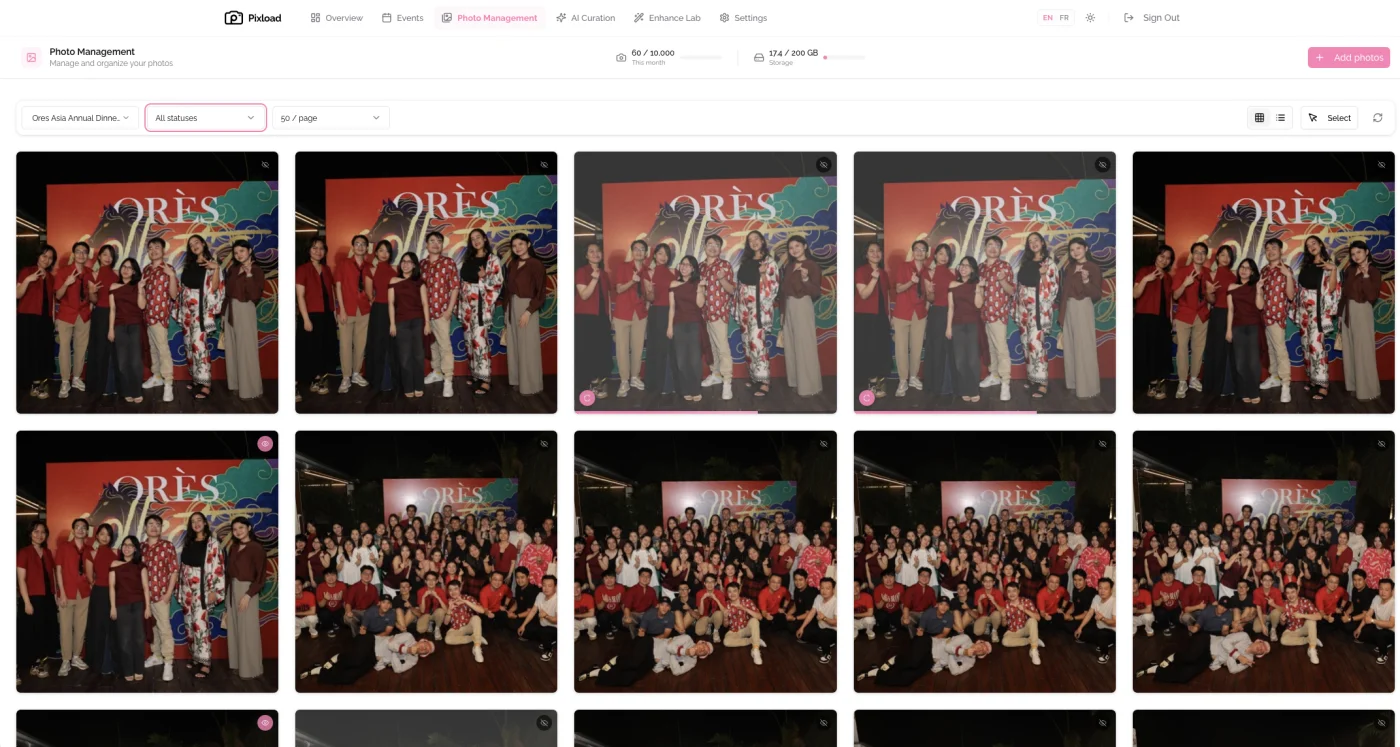Open the 50 / page size dropdown
Image resolution: width=1400 pixels, height=747 pixels.
pyautogui.click(x=331, y=118)
